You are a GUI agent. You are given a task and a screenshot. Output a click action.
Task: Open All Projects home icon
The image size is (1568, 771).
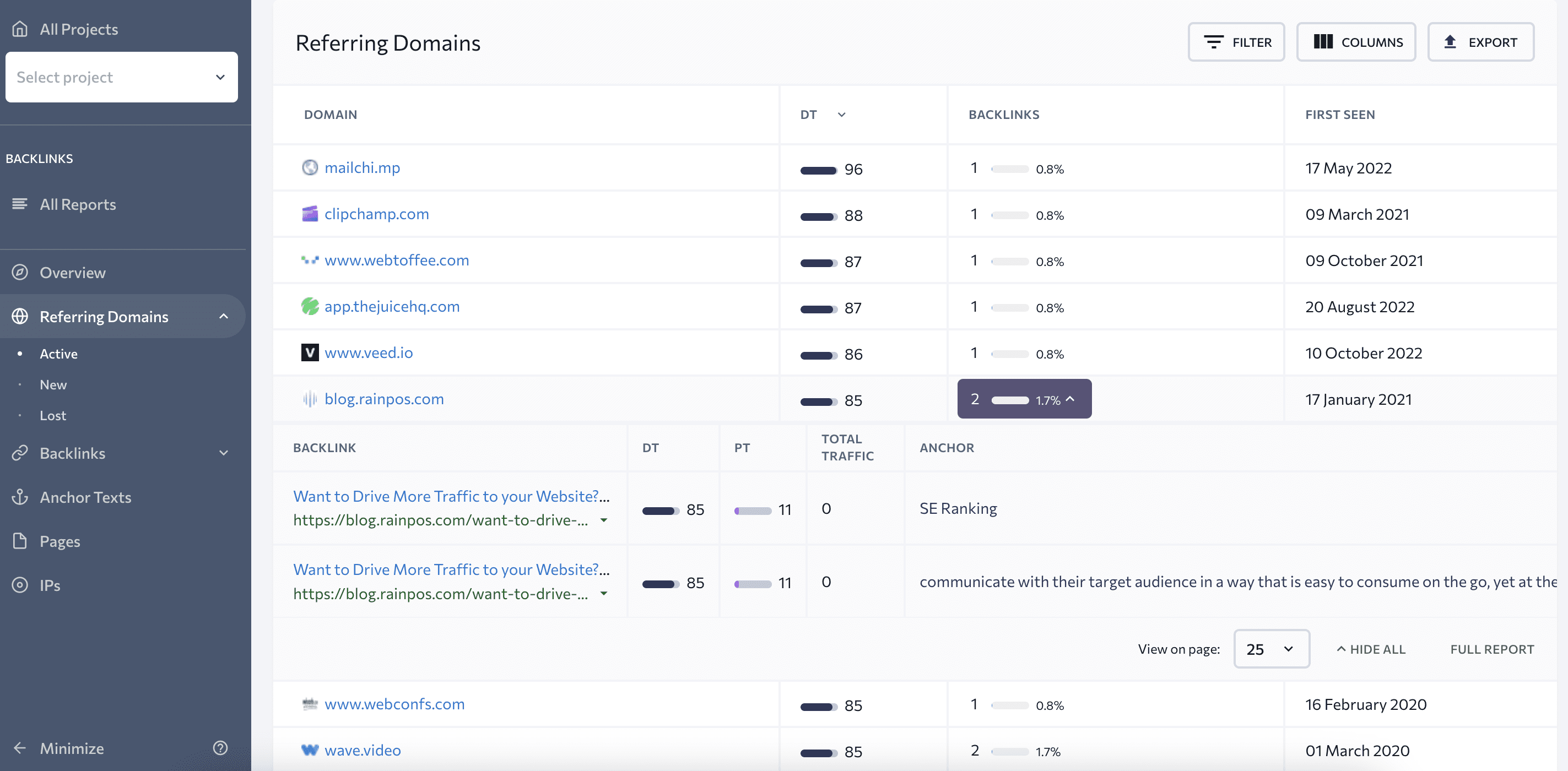pos(20,29)
